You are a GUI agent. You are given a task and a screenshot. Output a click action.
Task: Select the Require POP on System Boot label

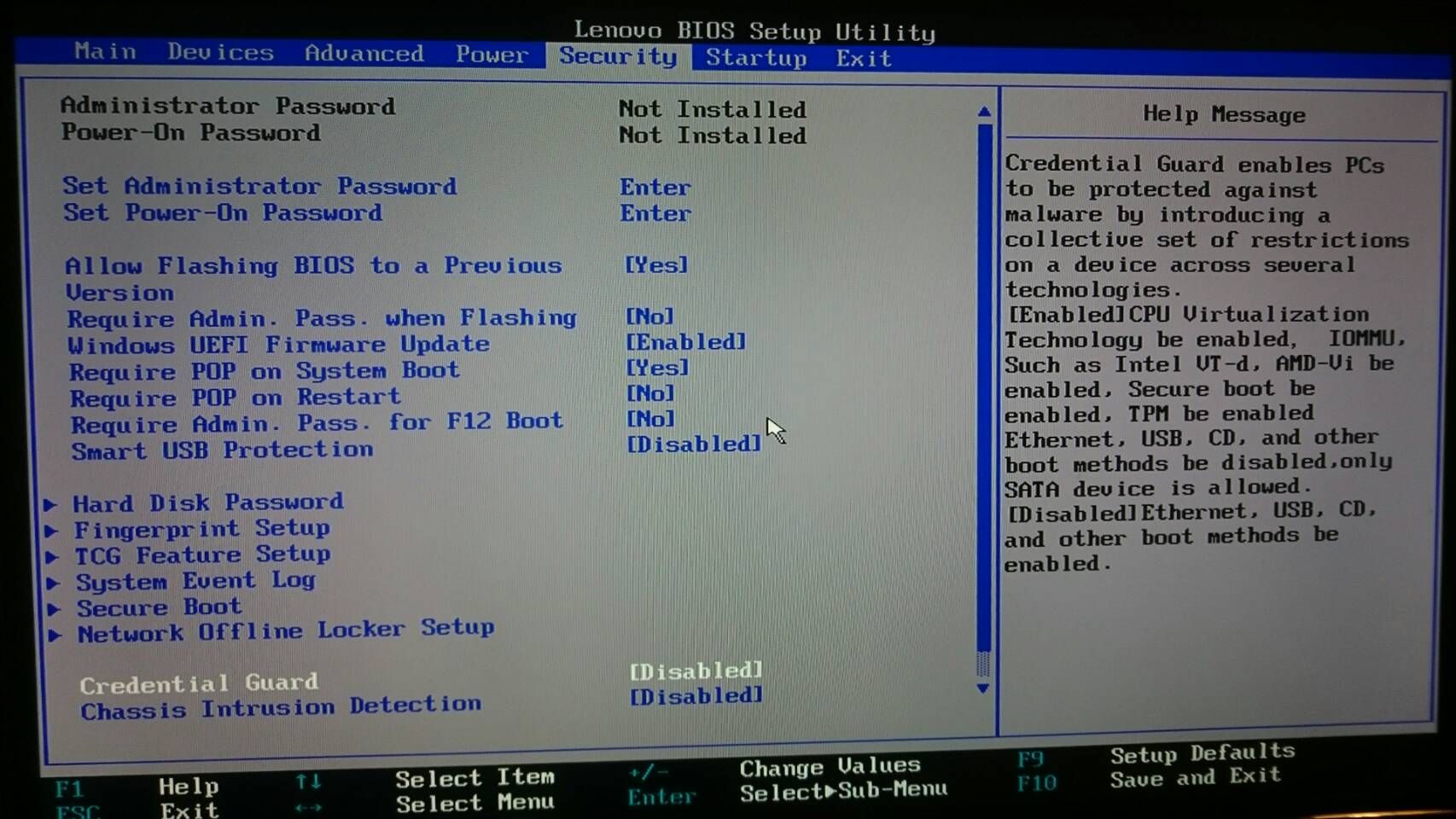pyautogui.click(x=265, y=371)
